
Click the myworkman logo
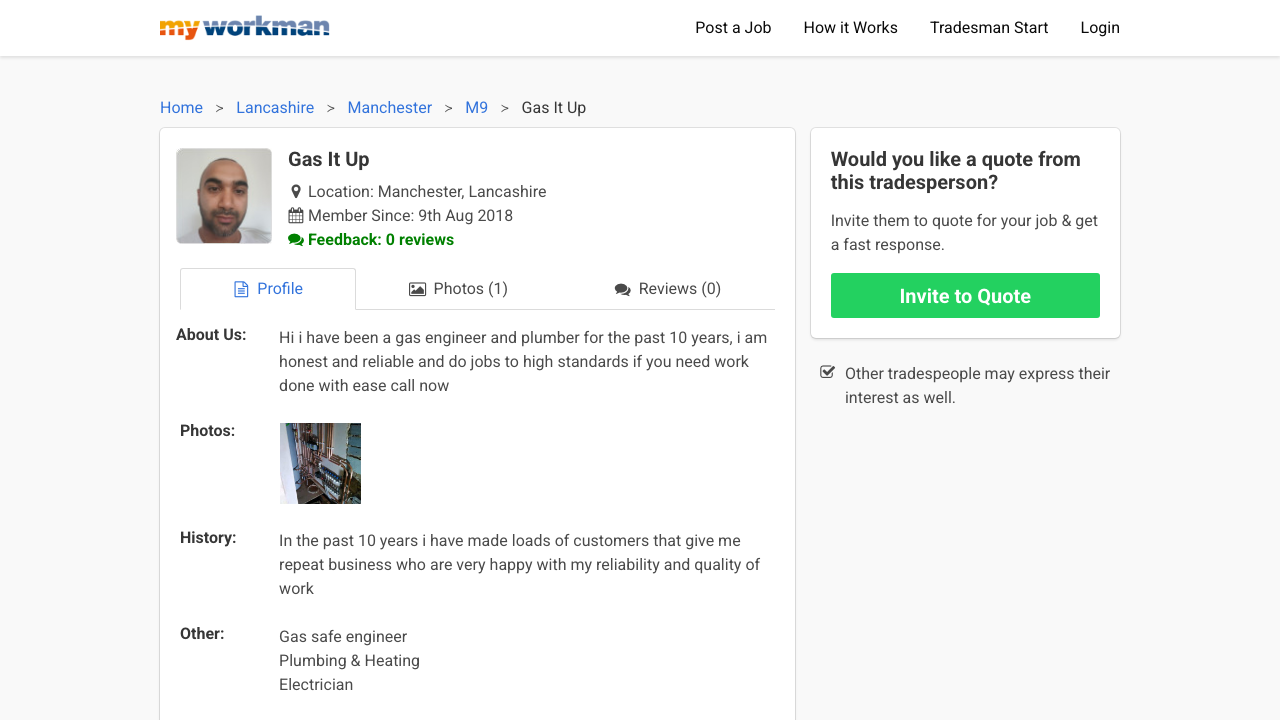coord(244,28)
